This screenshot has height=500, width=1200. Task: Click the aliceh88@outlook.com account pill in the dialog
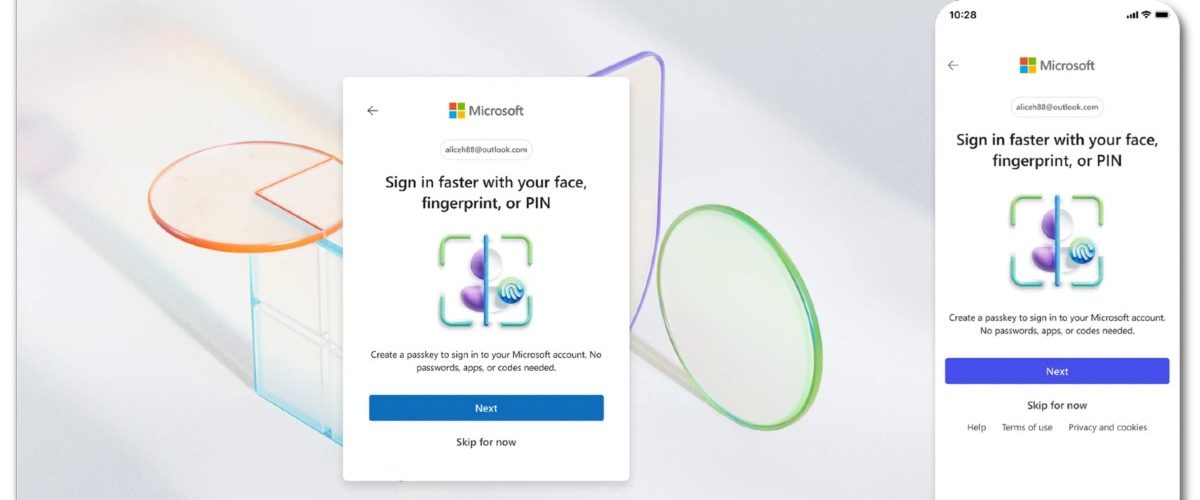click(x=486, y=150)
